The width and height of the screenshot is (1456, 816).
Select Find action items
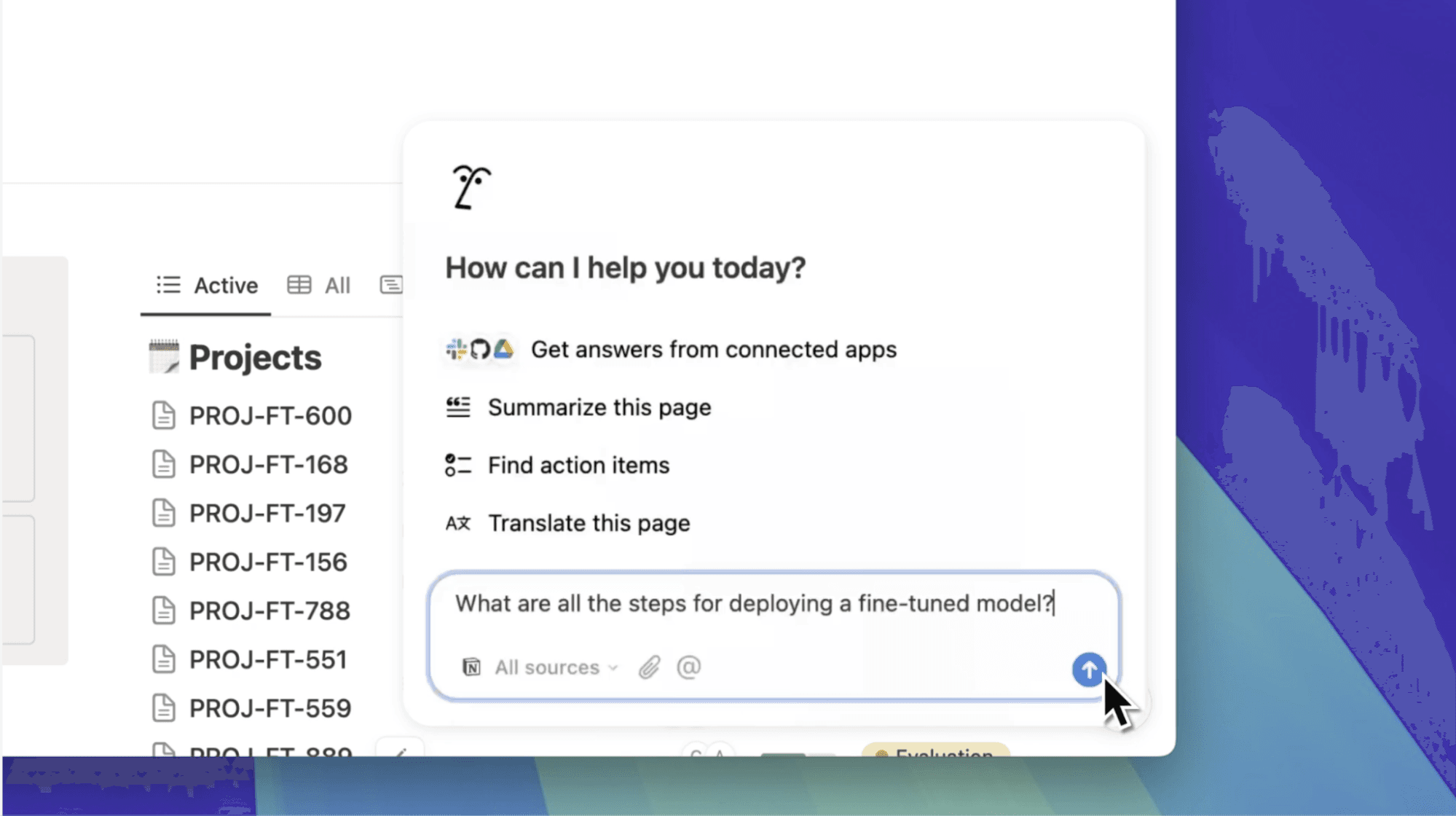tap(578, 465)
